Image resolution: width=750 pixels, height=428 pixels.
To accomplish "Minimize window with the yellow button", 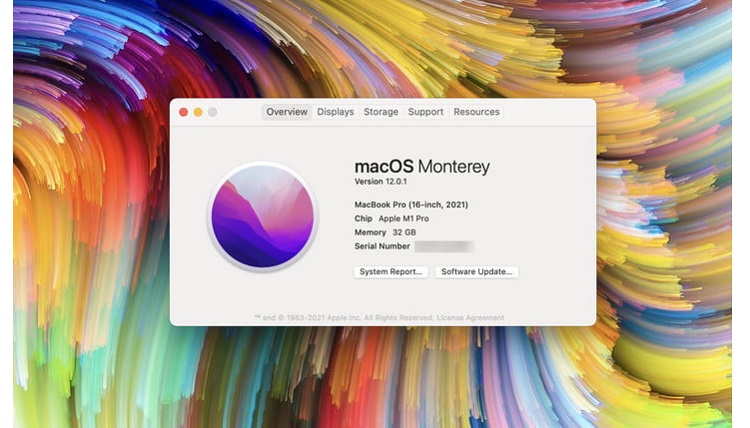I will click(198, 112).
